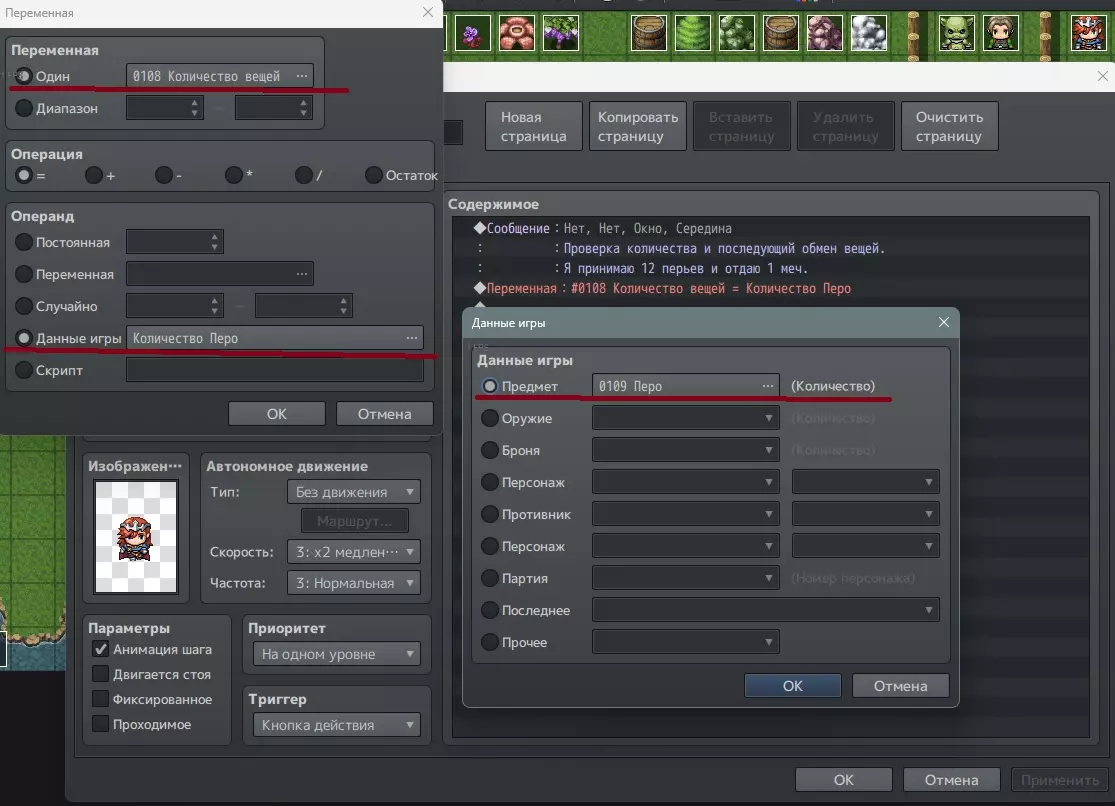Click Отмена at bottom of event editor
This screenshot has width=1115, height=806.
coord(951,780)
